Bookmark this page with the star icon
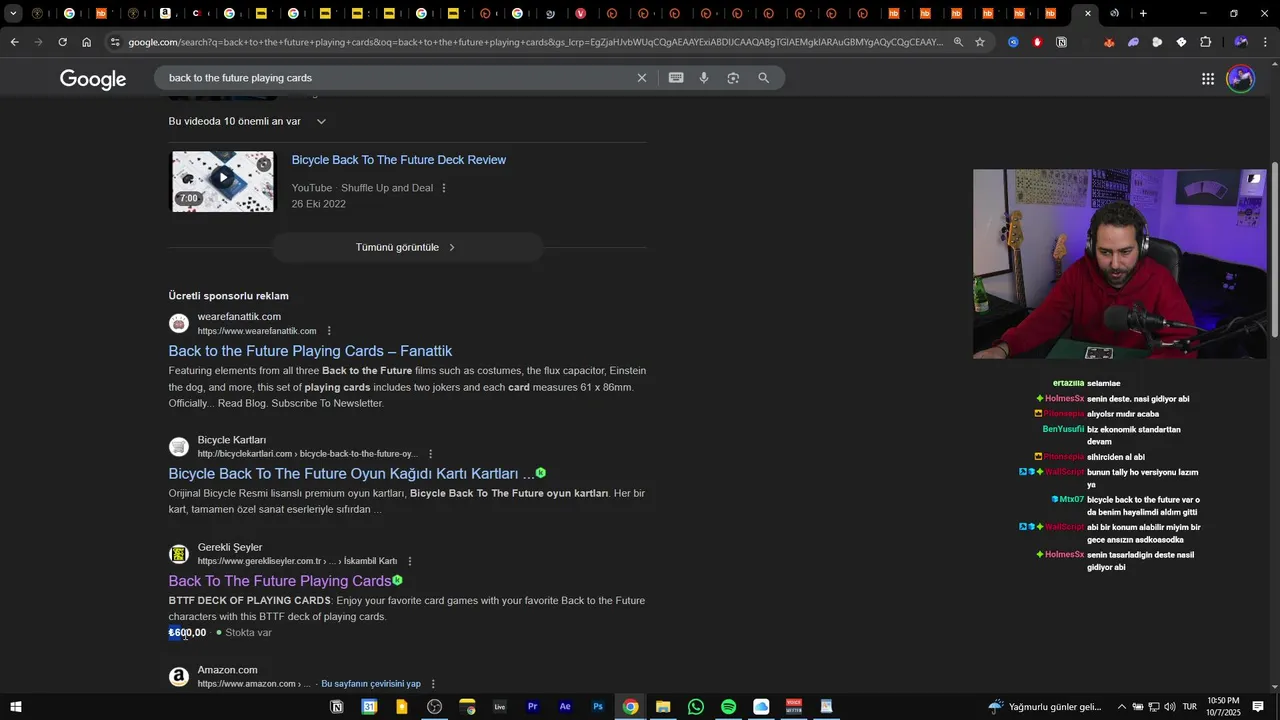The width and height of the screenshot is (1280, 720). (980, 42)
